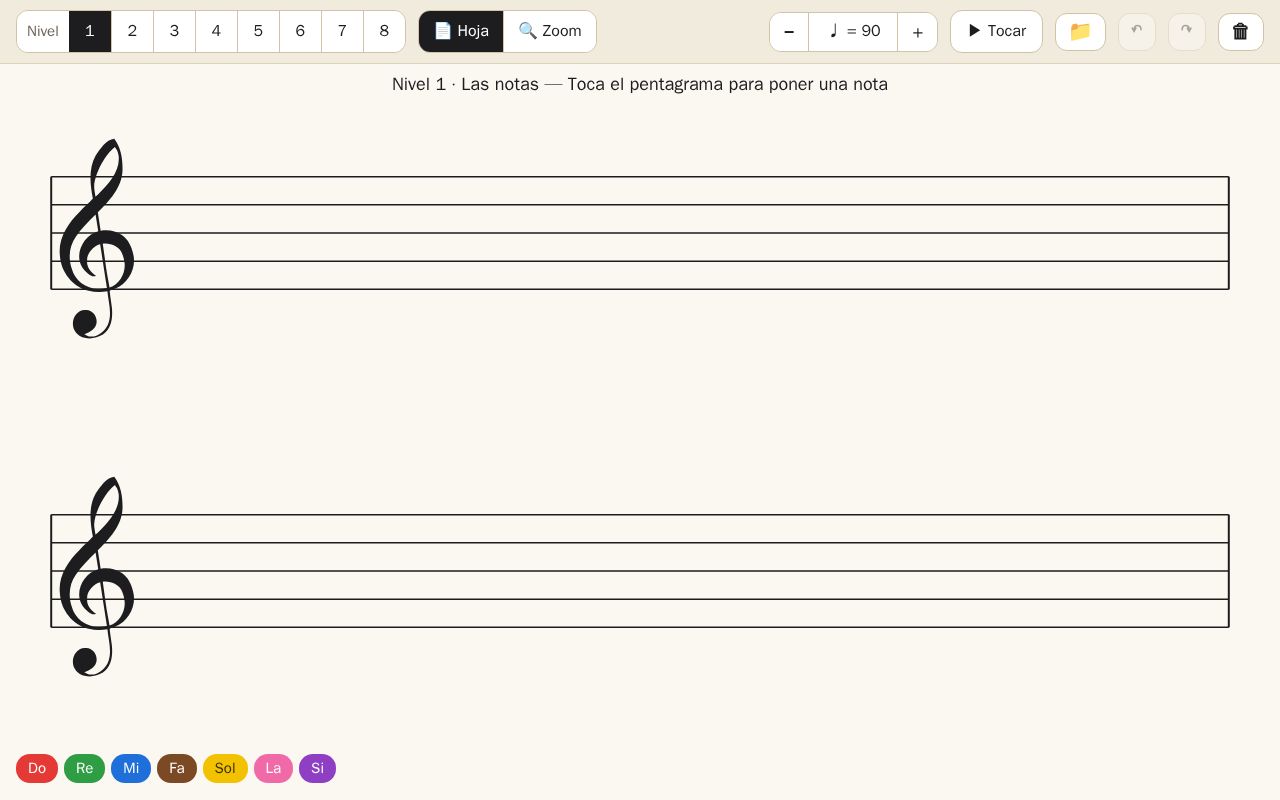Click the treble clef on the first staff
The width and height of the screenshot is (1280, 800).
coord(95,239)
